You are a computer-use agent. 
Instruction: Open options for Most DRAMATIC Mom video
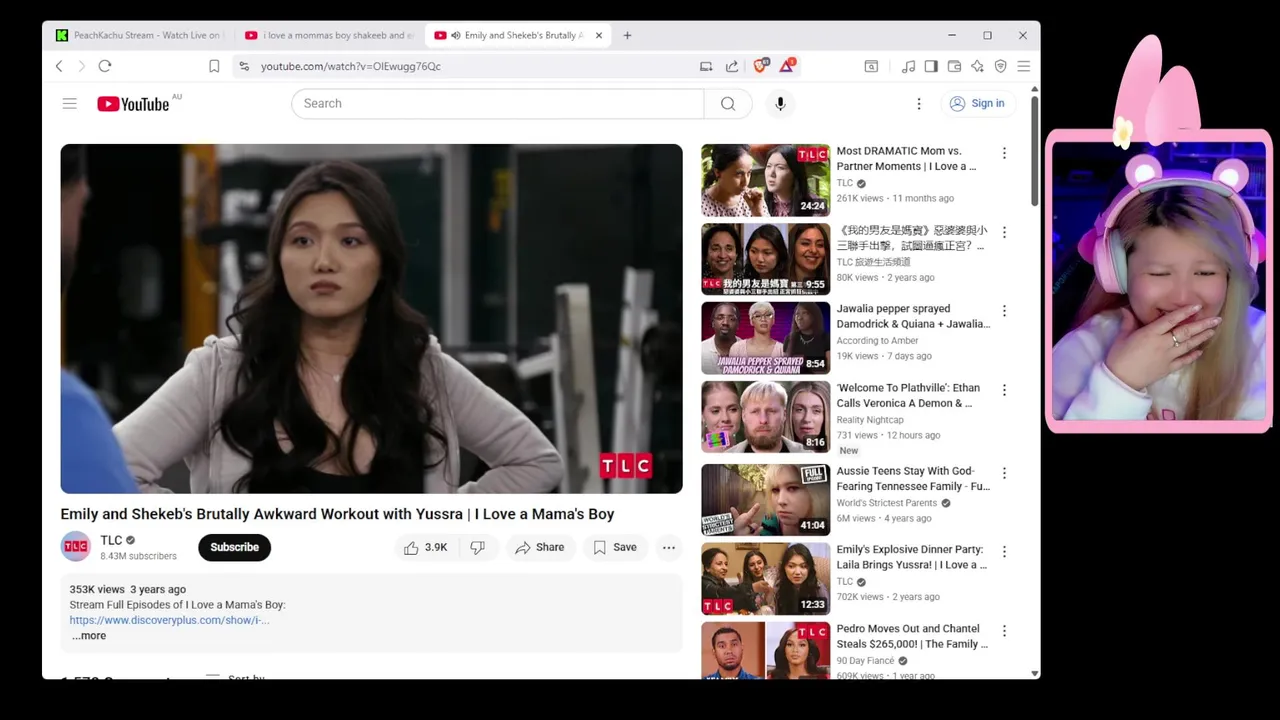tap(1004, 153)
